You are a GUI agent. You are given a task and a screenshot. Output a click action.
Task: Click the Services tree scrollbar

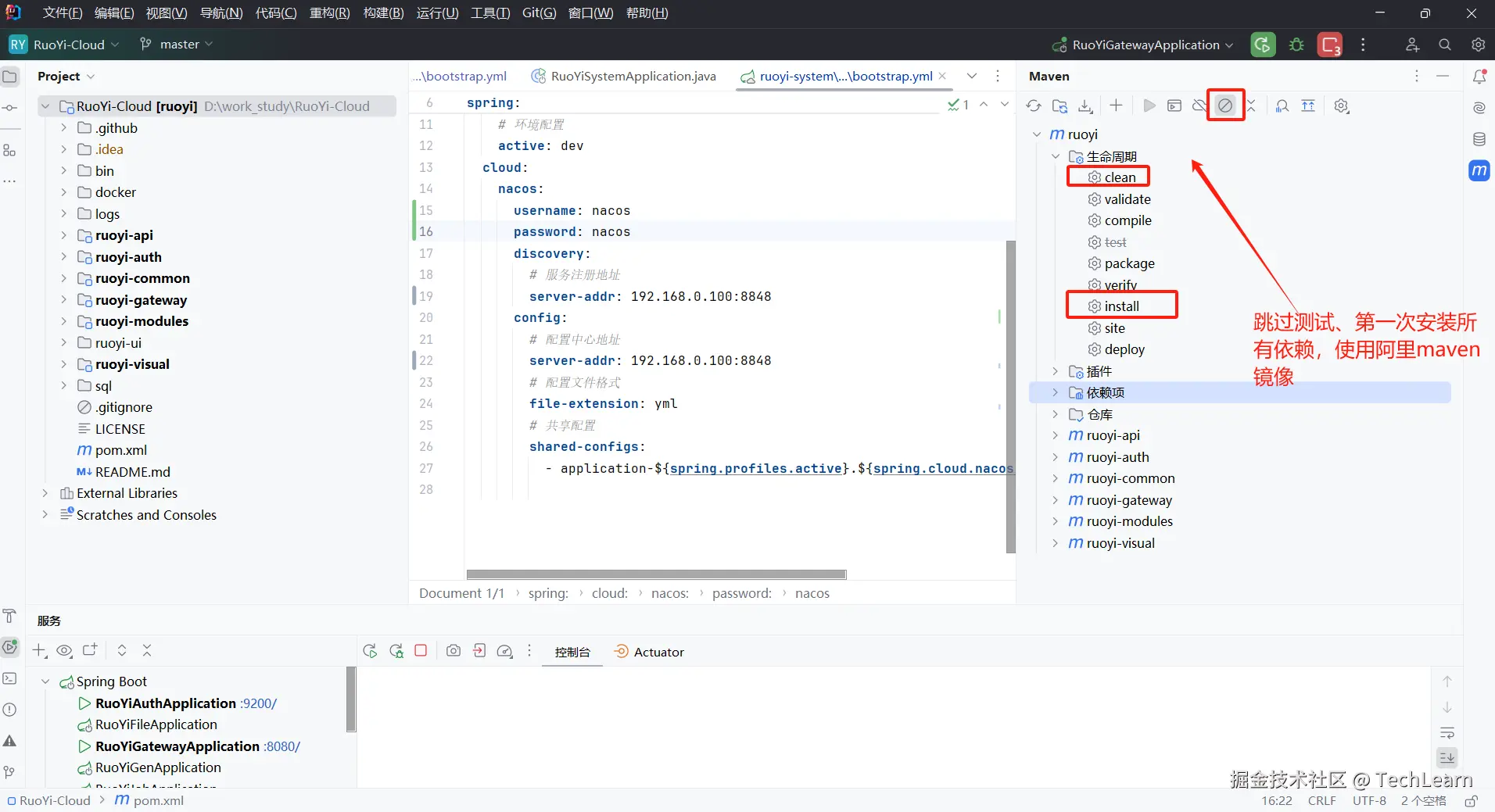pos(351,699)
